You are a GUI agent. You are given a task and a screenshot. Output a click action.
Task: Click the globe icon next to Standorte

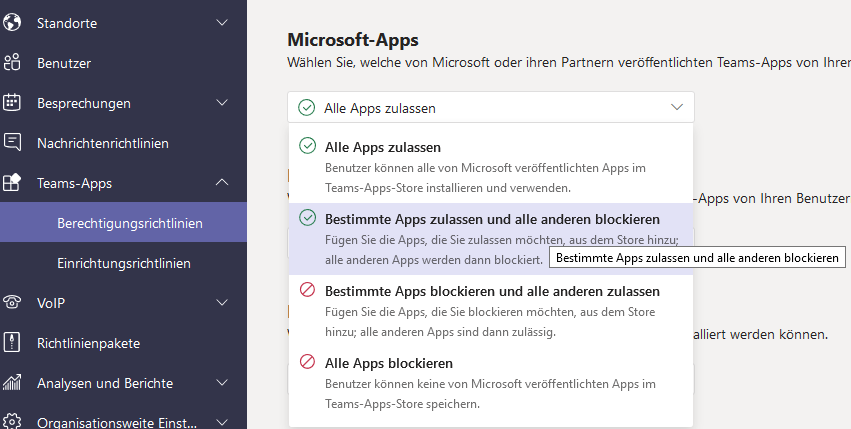point(12,22)
